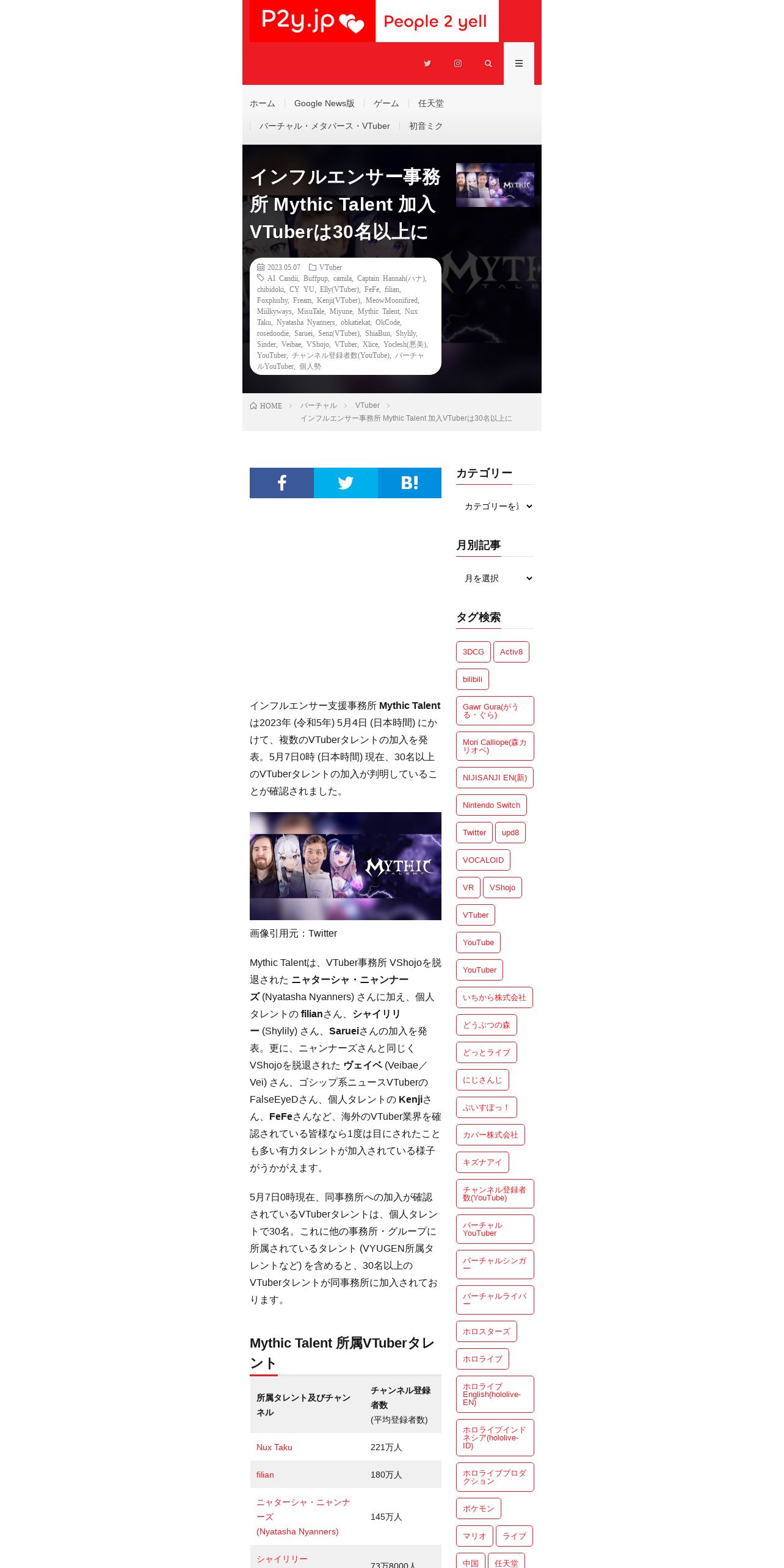Select the ホロライブインドネシア tag

coord(495,1438)
